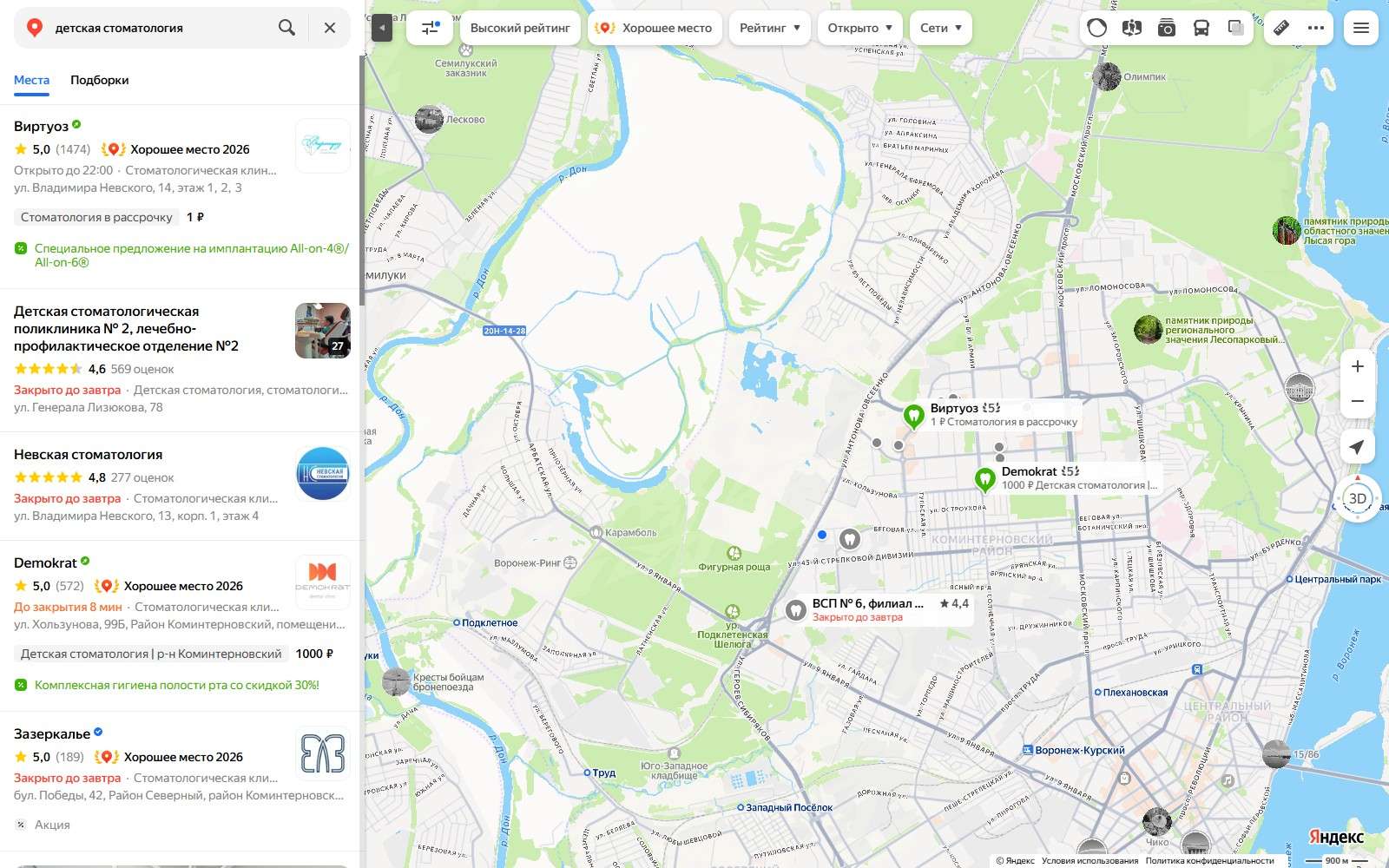Select the ruler distance tool

[1281, 28]
